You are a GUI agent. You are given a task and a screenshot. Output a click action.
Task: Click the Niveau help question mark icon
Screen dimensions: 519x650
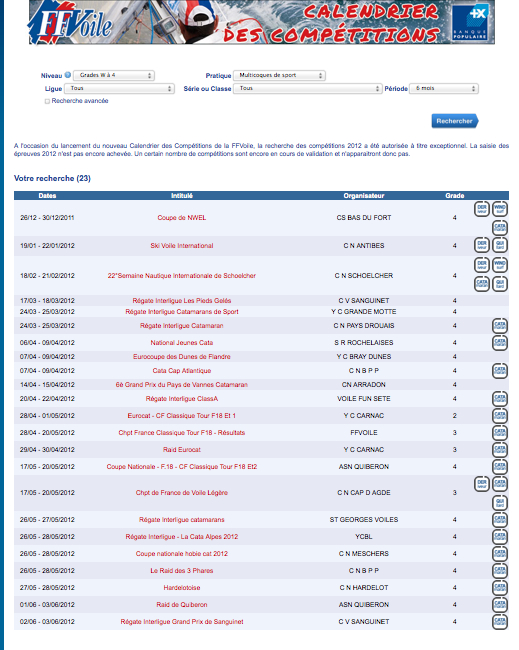(68, 75)
